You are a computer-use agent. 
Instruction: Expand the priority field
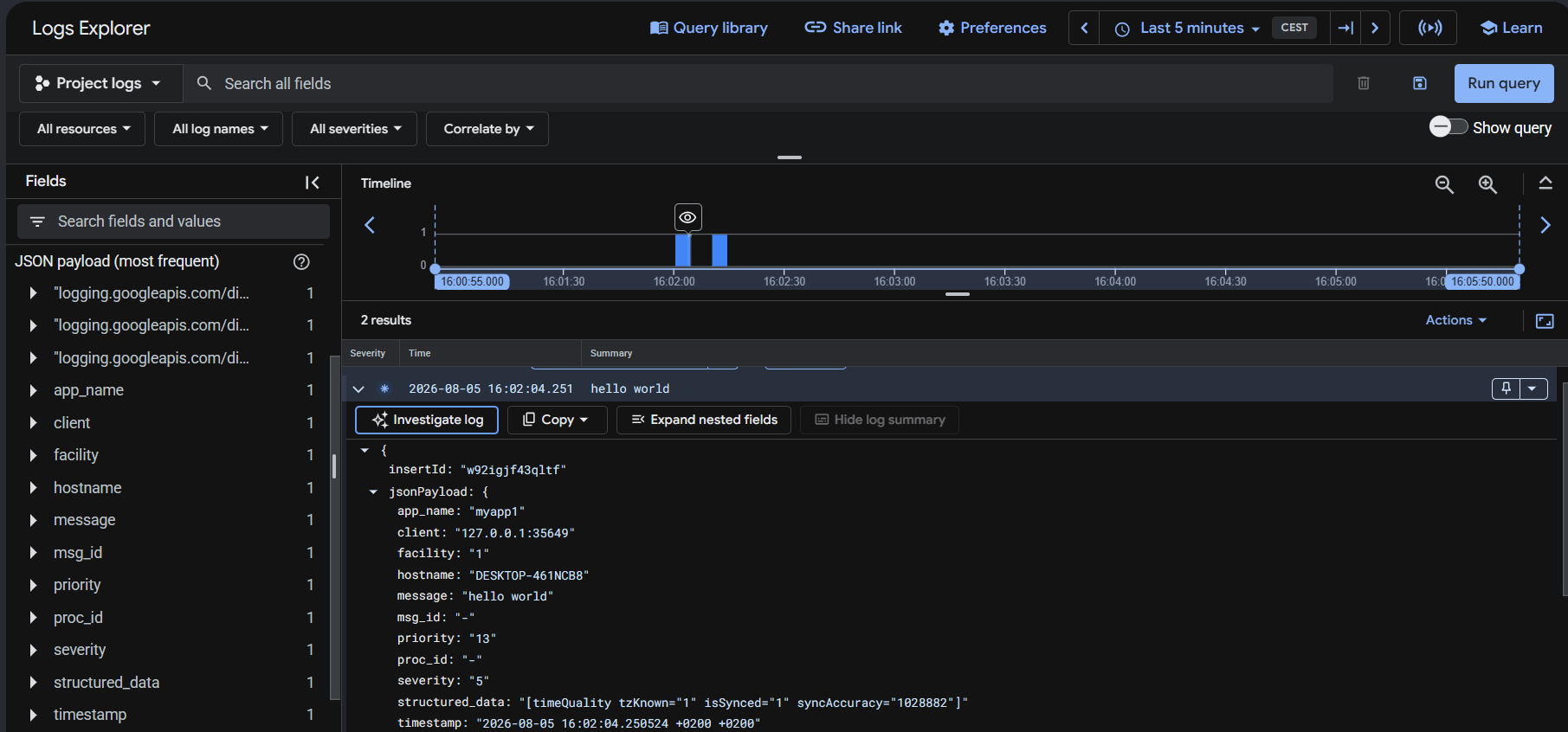coord(34,585)
